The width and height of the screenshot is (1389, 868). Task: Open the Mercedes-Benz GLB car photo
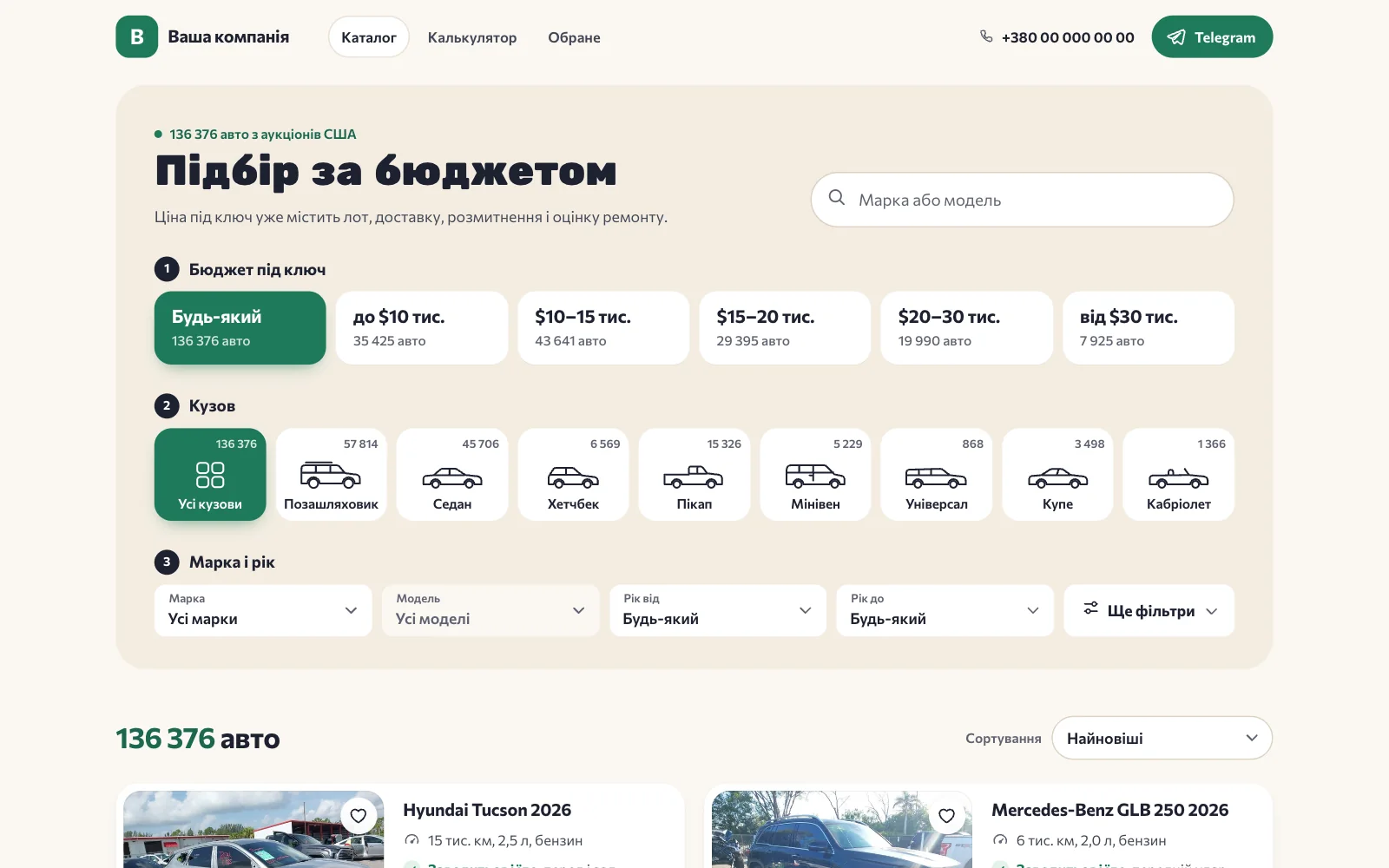tap(842, 829)
